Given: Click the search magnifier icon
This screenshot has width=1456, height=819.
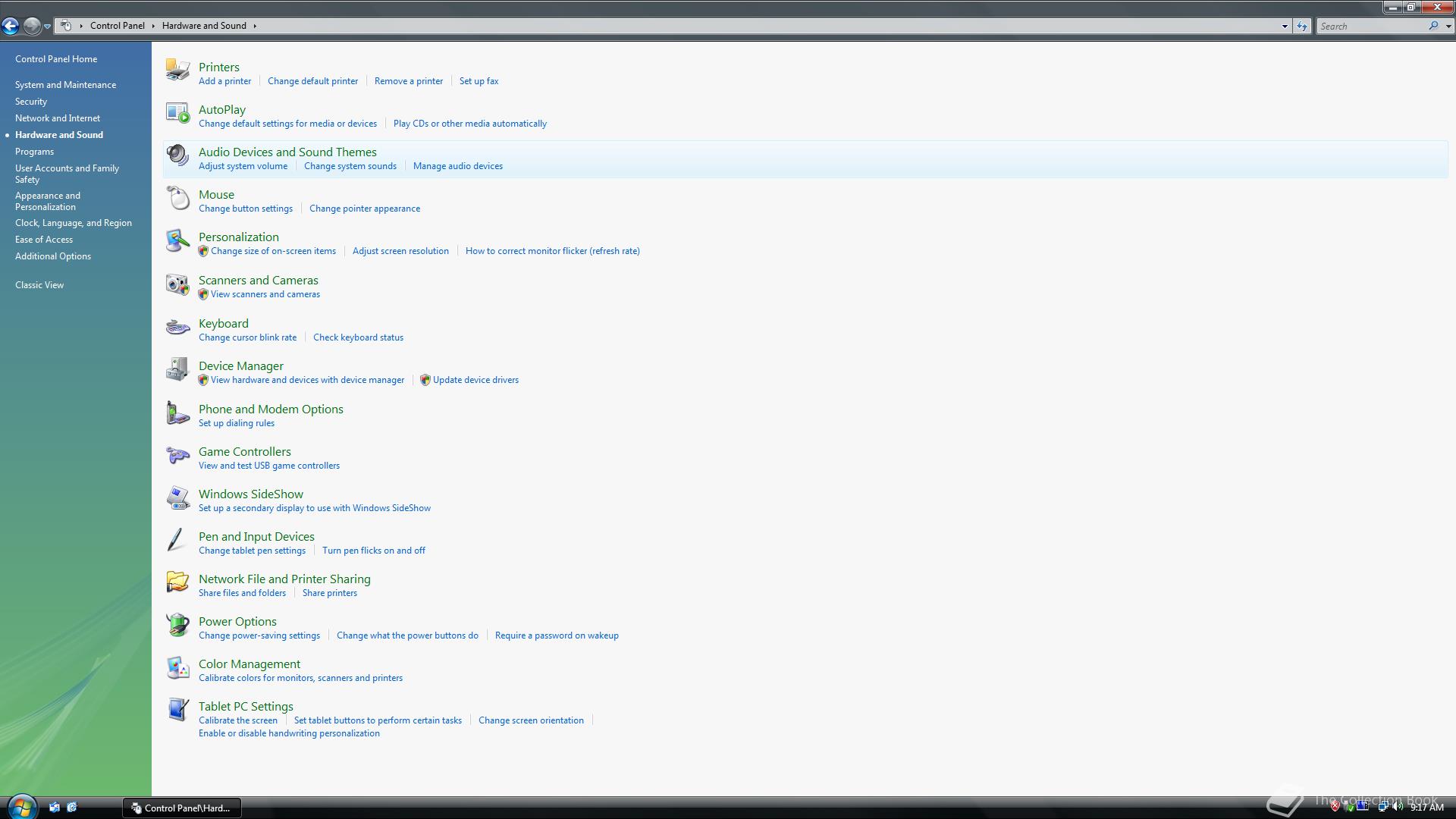Looking at the screenshot, I should pyautogui.click(x=1433, y=26).
